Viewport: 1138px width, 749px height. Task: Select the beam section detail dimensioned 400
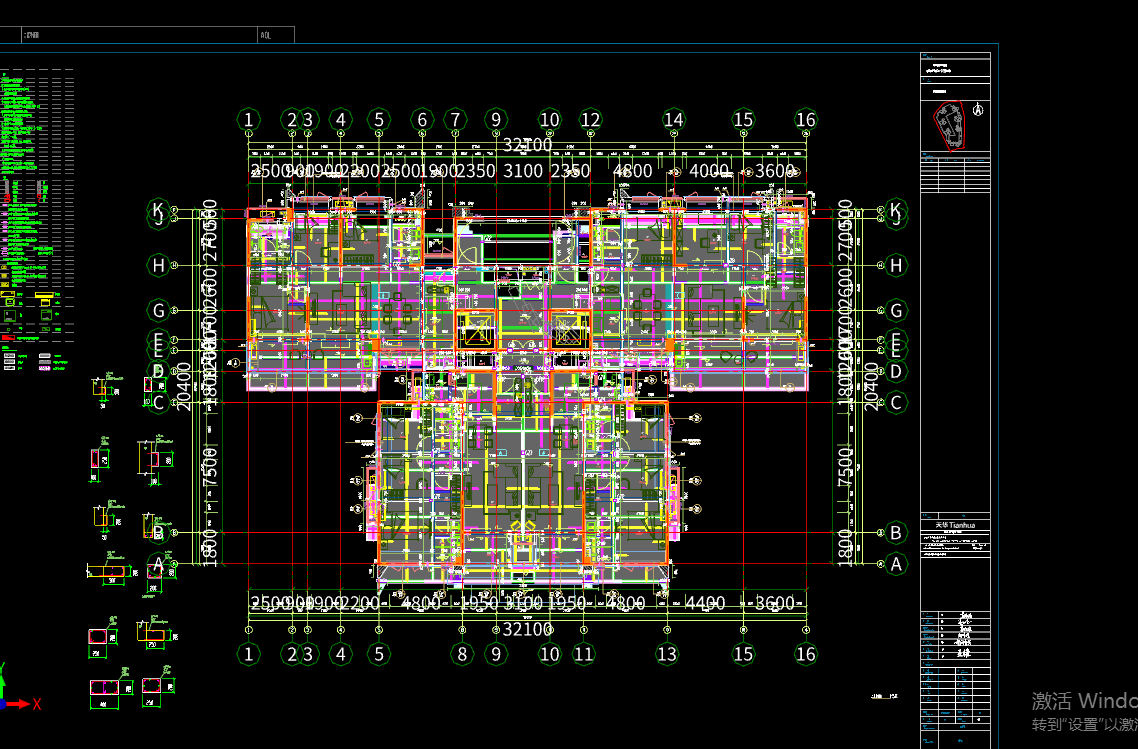(111, 689)
